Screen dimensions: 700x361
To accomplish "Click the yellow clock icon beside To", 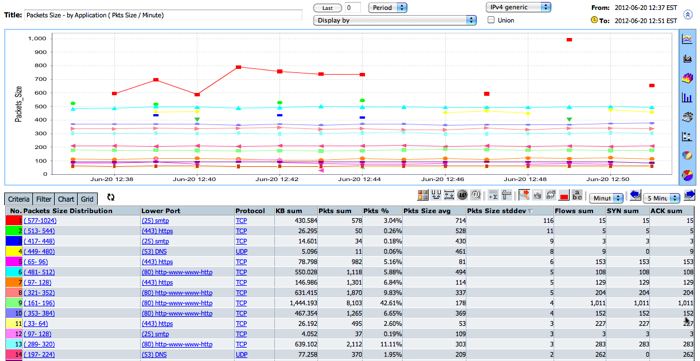I will pyautogui.click(x=594, y=20).
